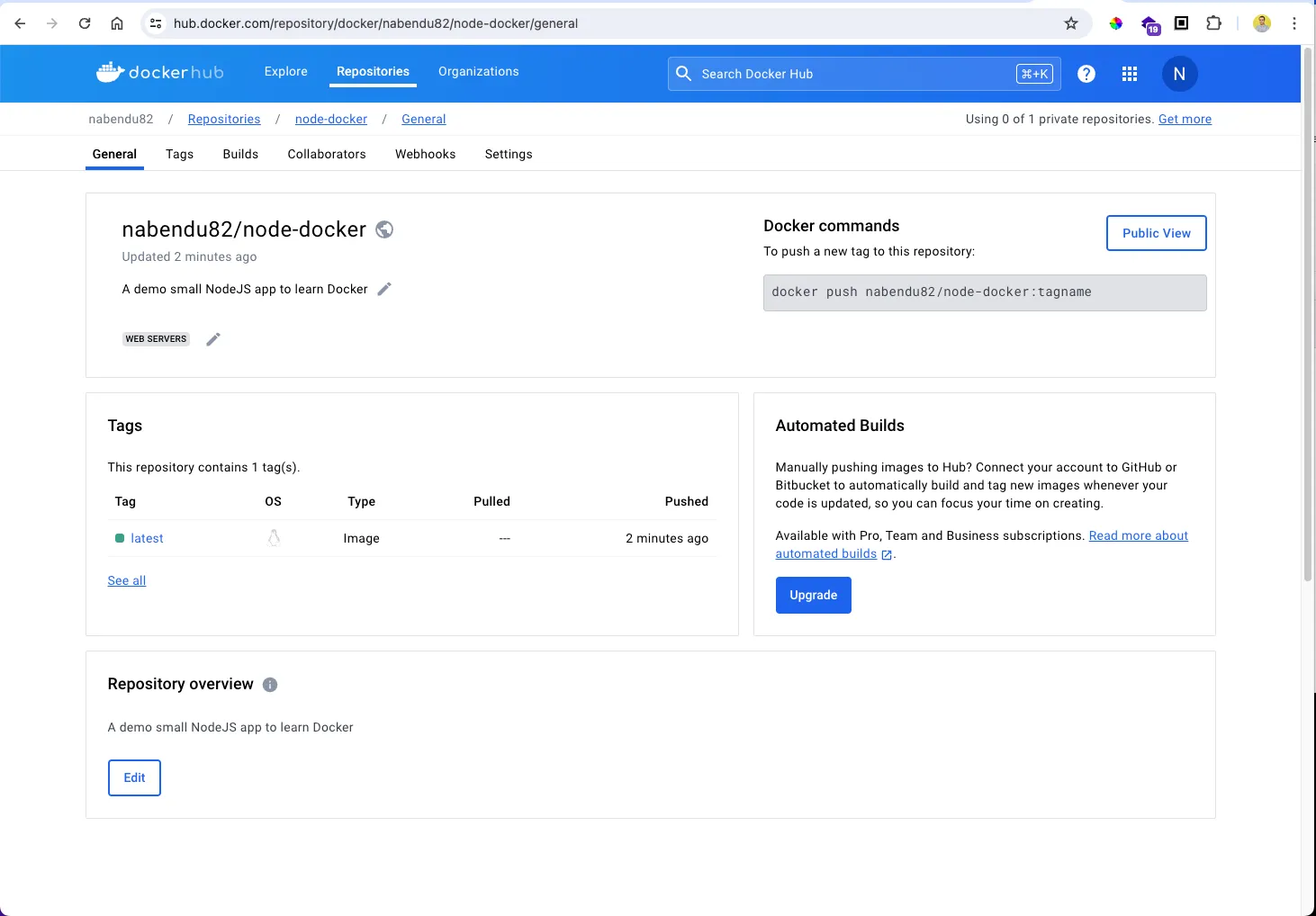Image resolution: width=1316 pixels, height=916 pixels.
Task: Select Repositories in top navigation
Action: click(x=373, y=72)
